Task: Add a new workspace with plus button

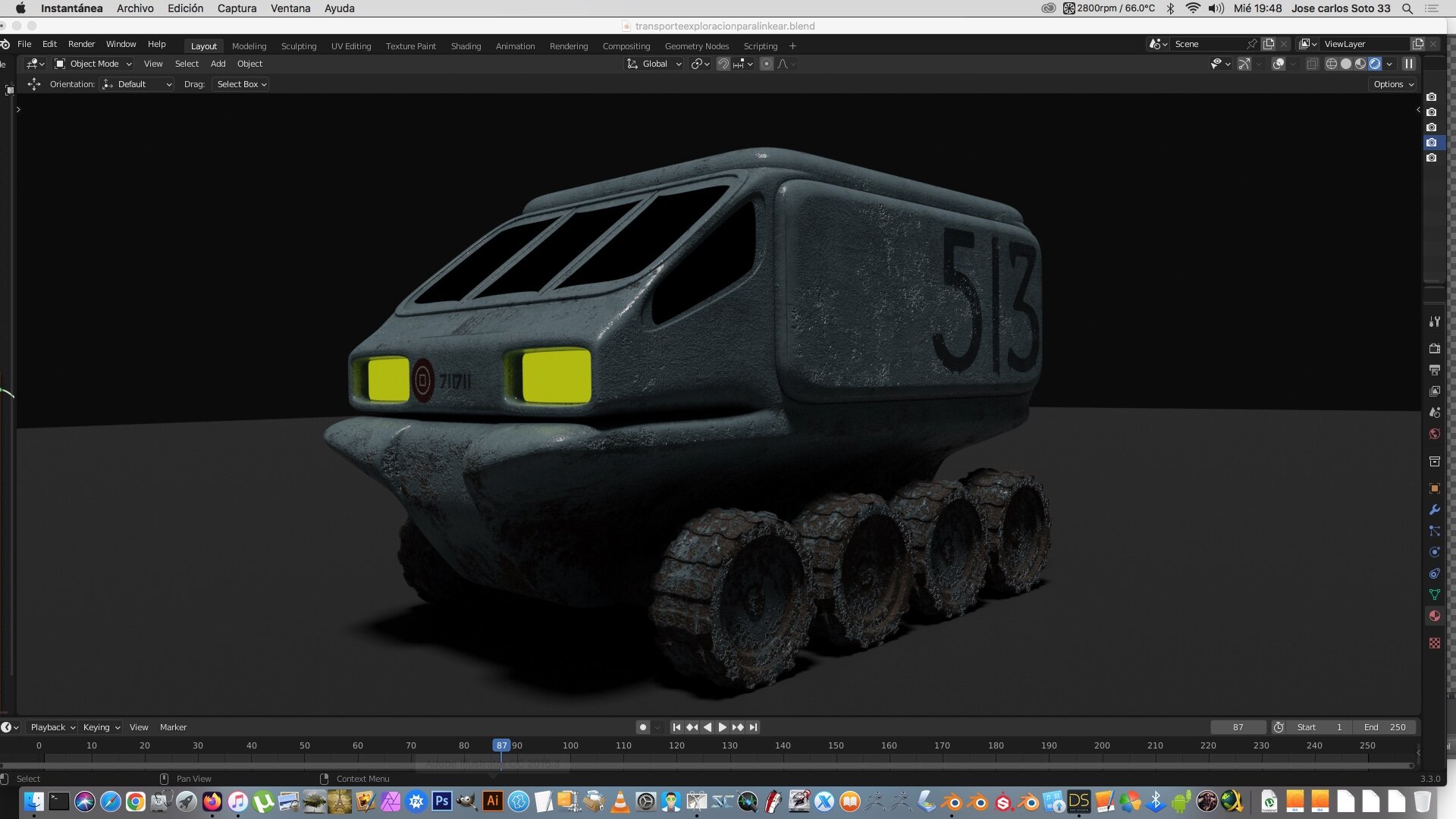Action: pyautogui.click(x=792, y=46)
